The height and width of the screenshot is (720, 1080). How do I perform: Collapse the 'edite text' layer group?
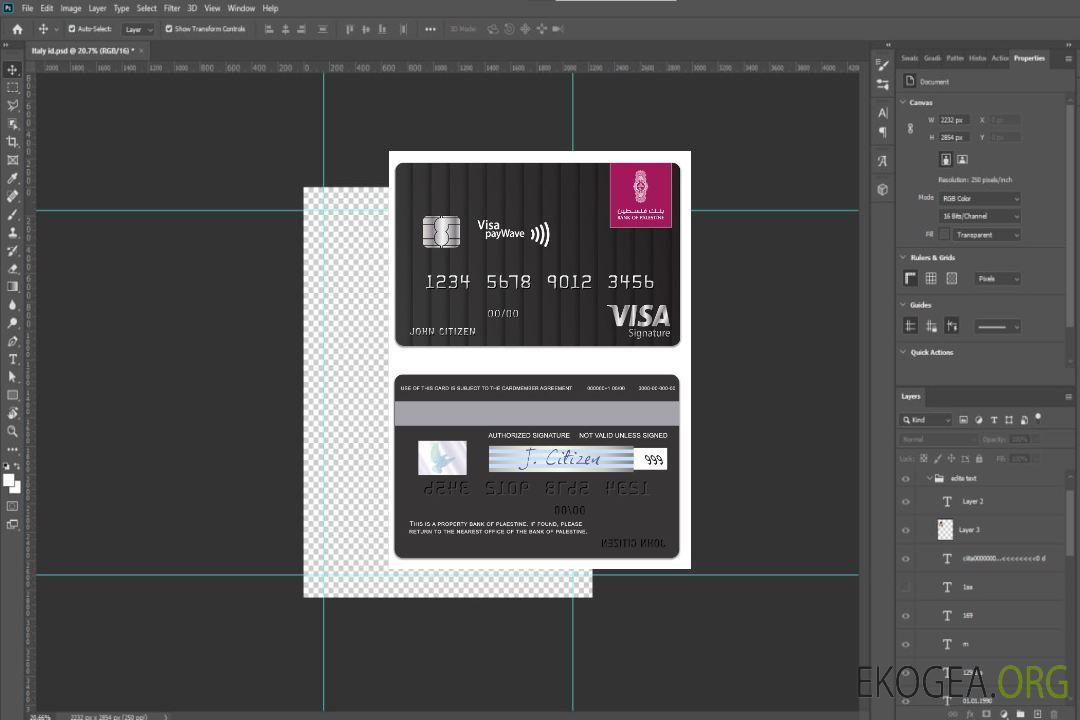click(x=928, y=479)
